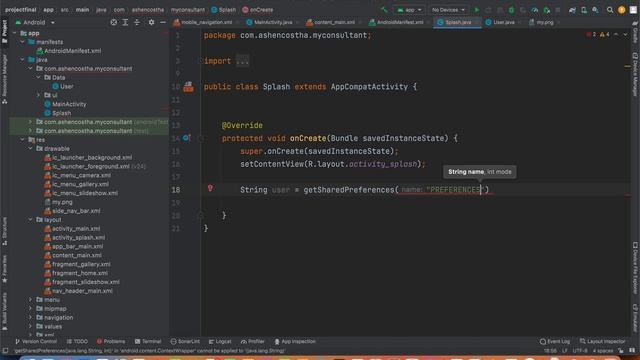Collapse the Data package

(38, 77)
